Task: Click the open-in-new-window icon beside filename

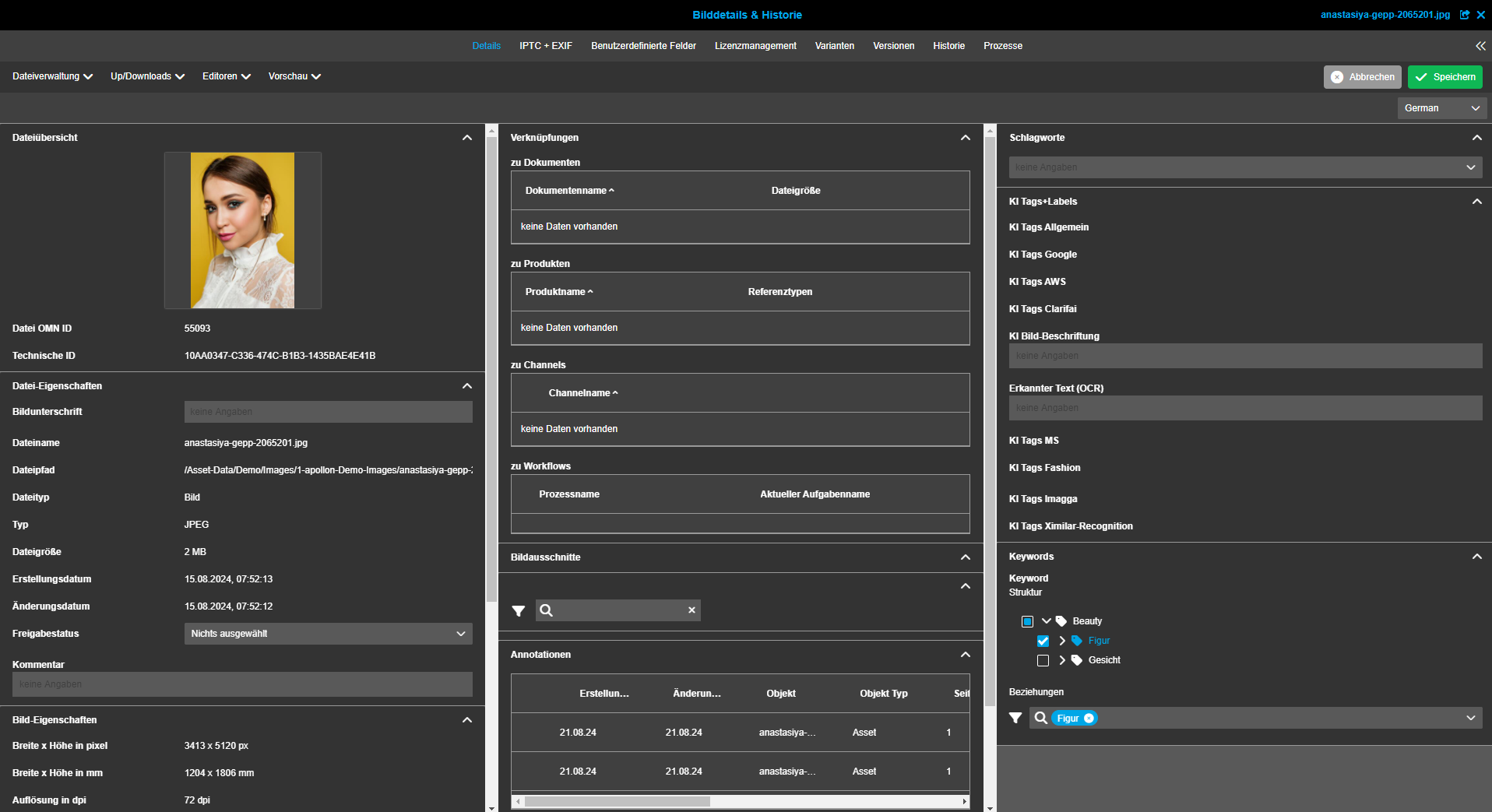Action: (1465, 15)
